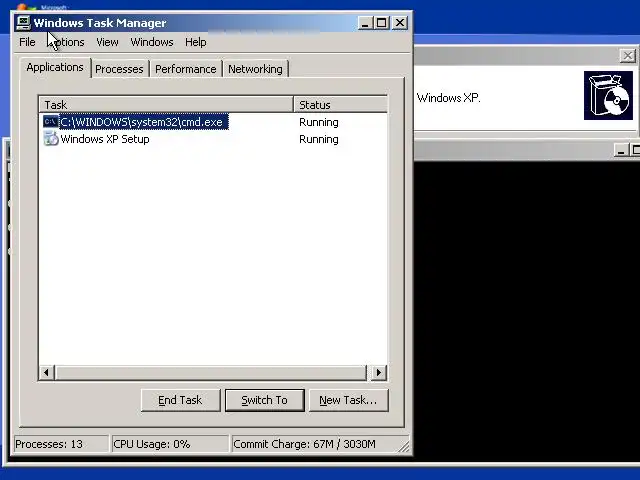
Task: Select the Applications tab
Action: (55, 67)
